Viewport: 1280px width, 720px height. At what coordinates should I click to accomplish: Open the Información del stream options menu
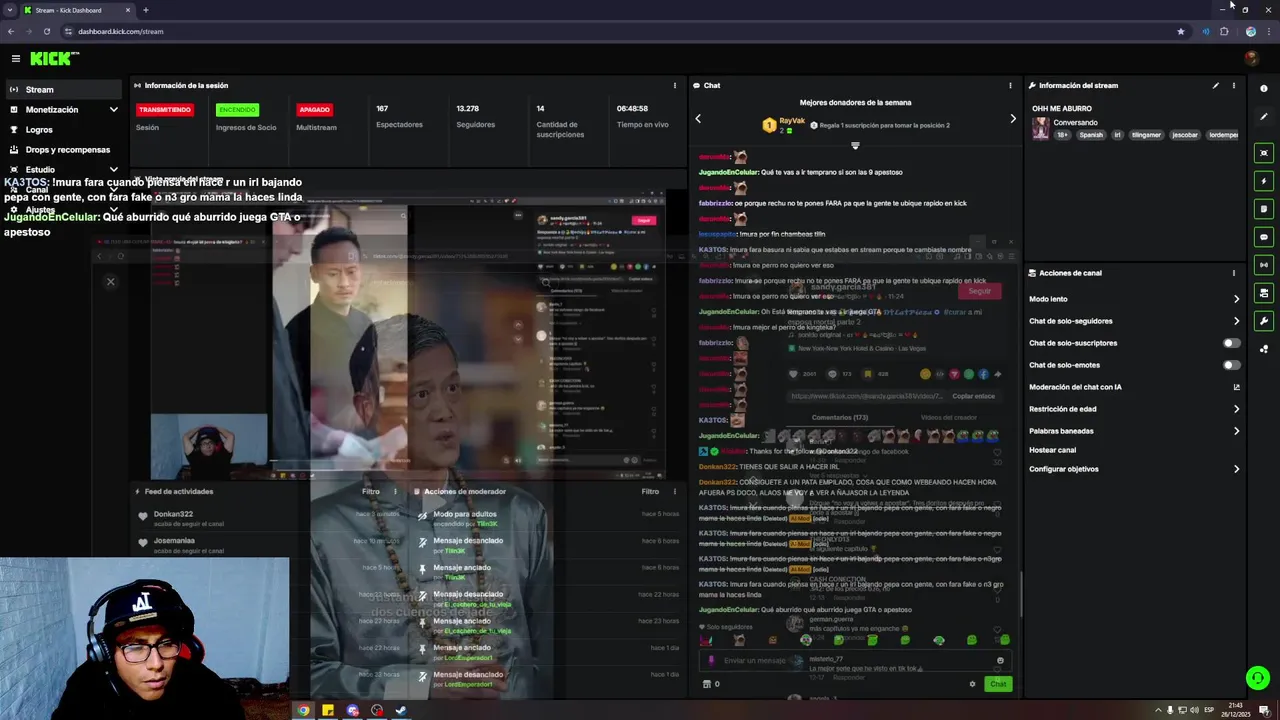(1233, 85)
